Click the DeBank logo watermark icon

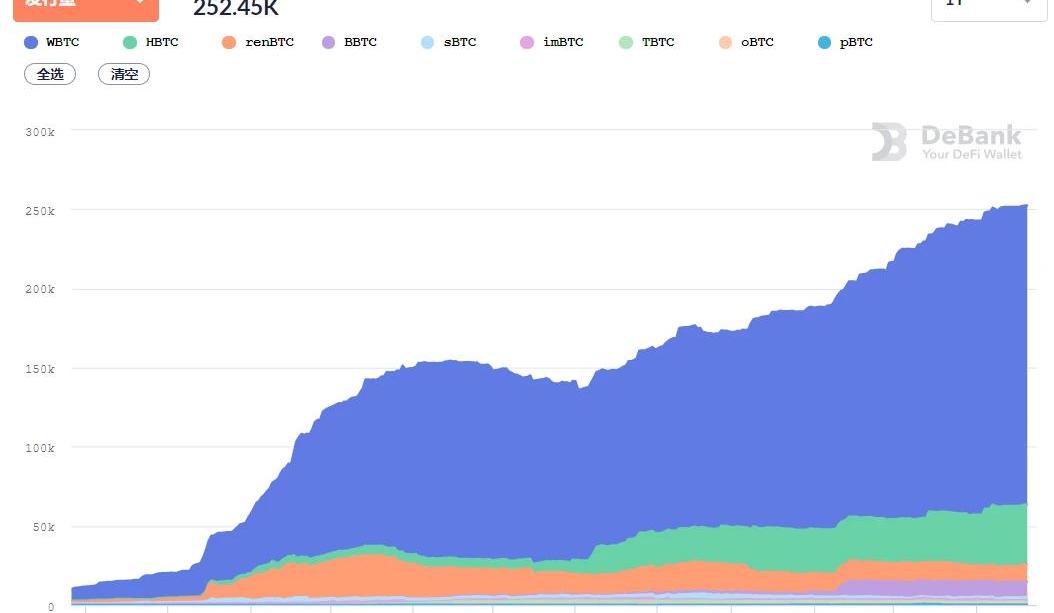[889, 142]
